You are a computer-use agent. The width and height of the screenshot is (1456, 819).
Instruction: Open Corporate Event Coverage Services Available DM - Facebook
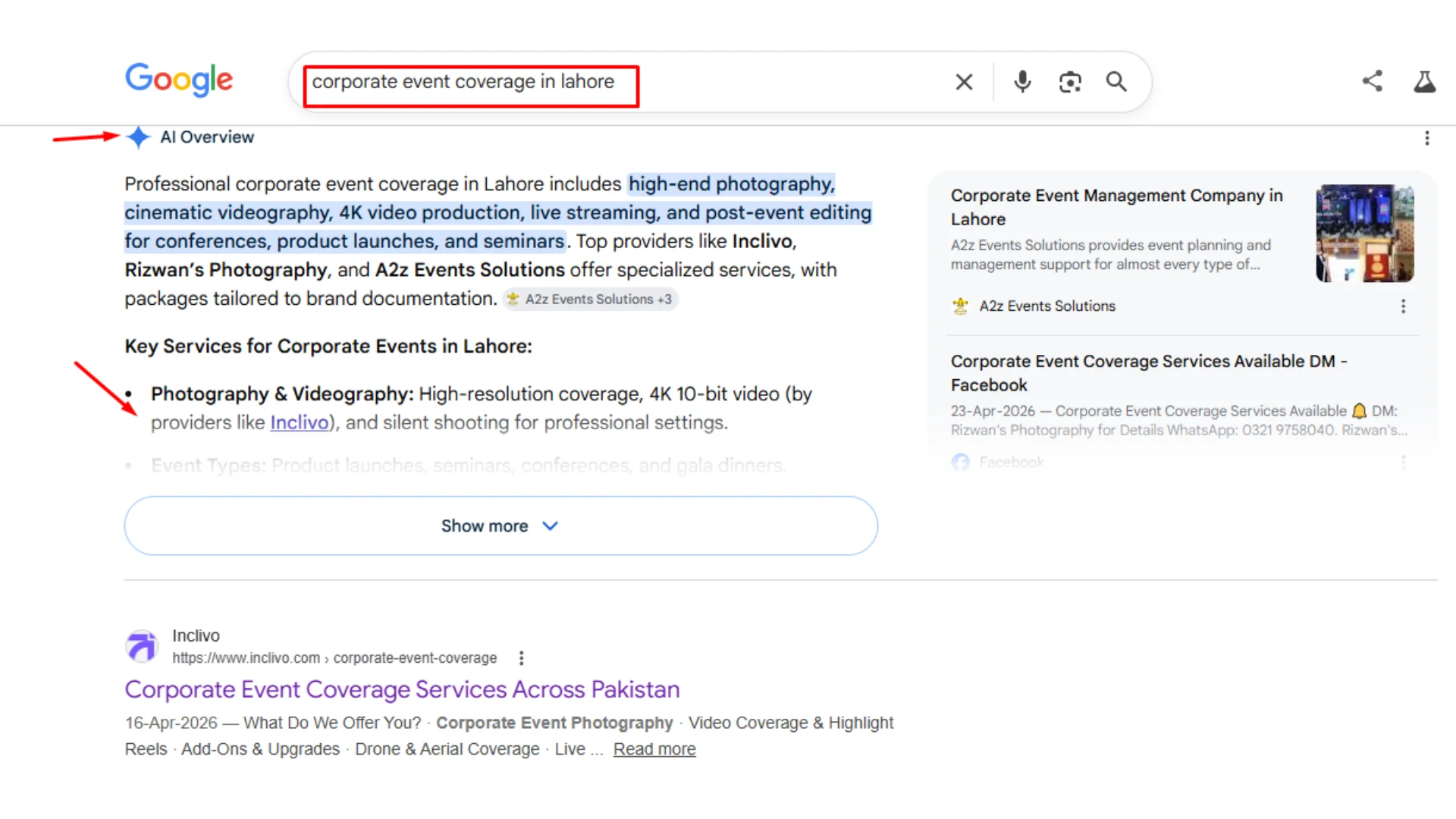(1149, 373)
